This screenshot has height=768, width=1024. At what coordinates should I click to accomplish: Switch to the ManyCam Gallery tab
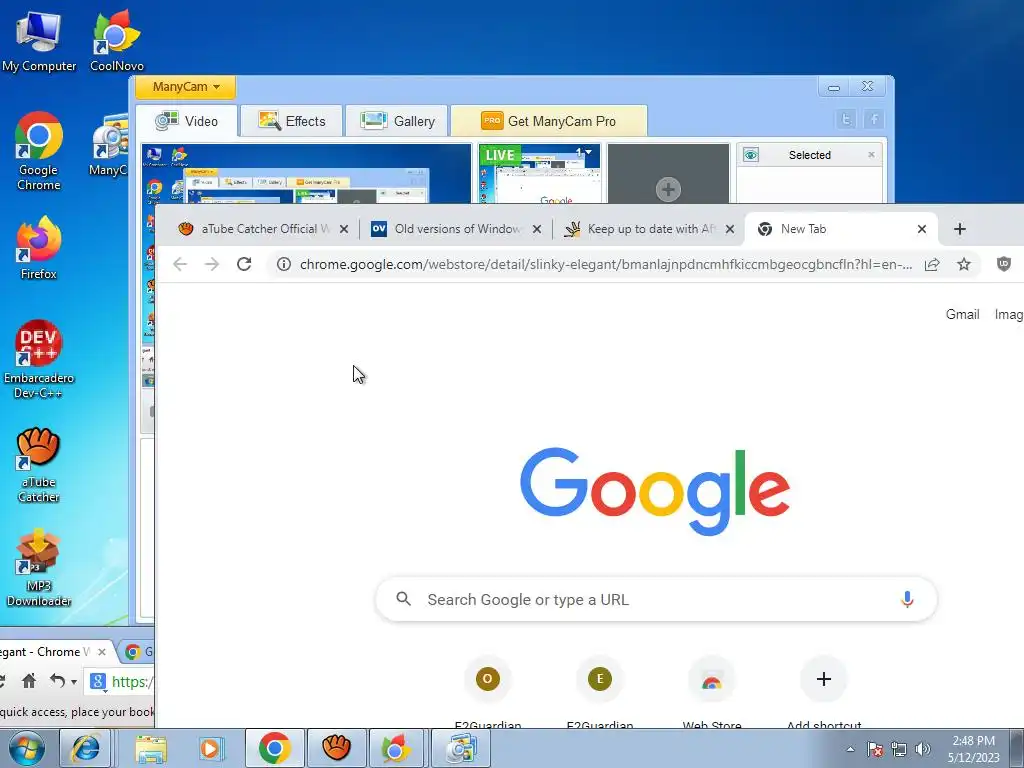(x=397, y=121)
